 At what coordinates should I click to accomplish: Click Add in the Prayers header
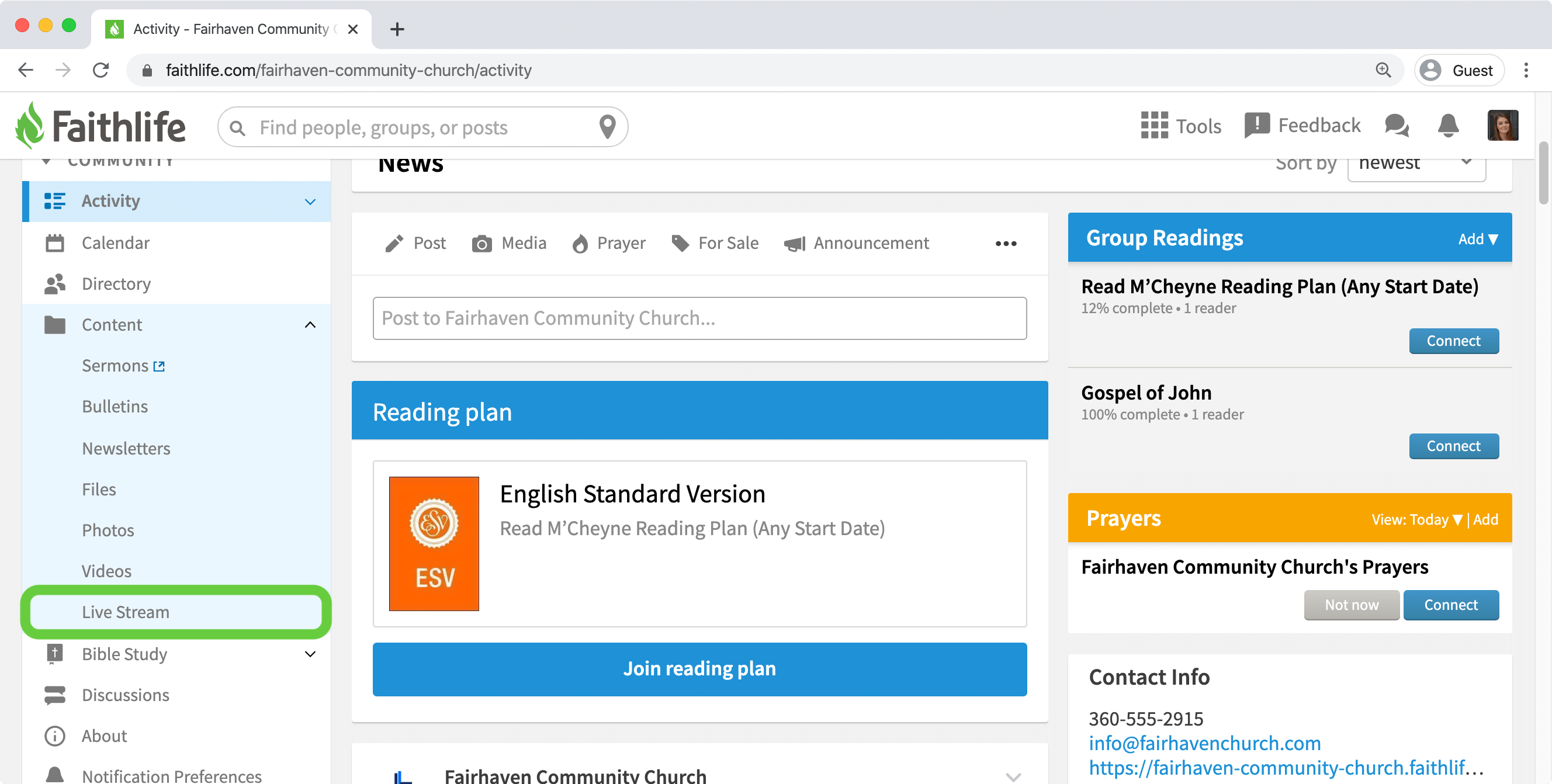pyautogui.click(x=1486, y=519)
